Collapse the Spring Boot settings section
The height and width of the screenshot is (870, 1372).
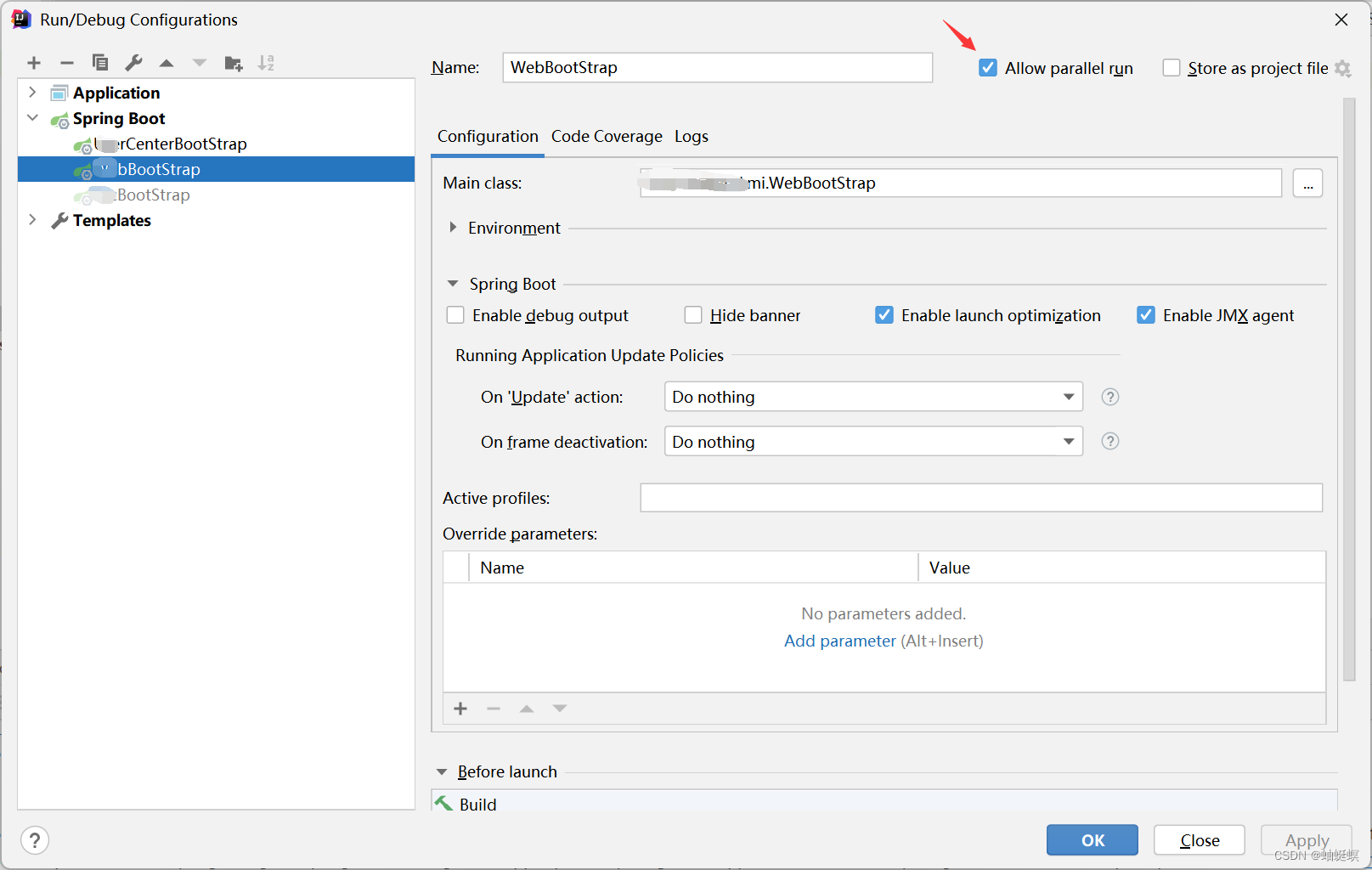pos(453,283)
